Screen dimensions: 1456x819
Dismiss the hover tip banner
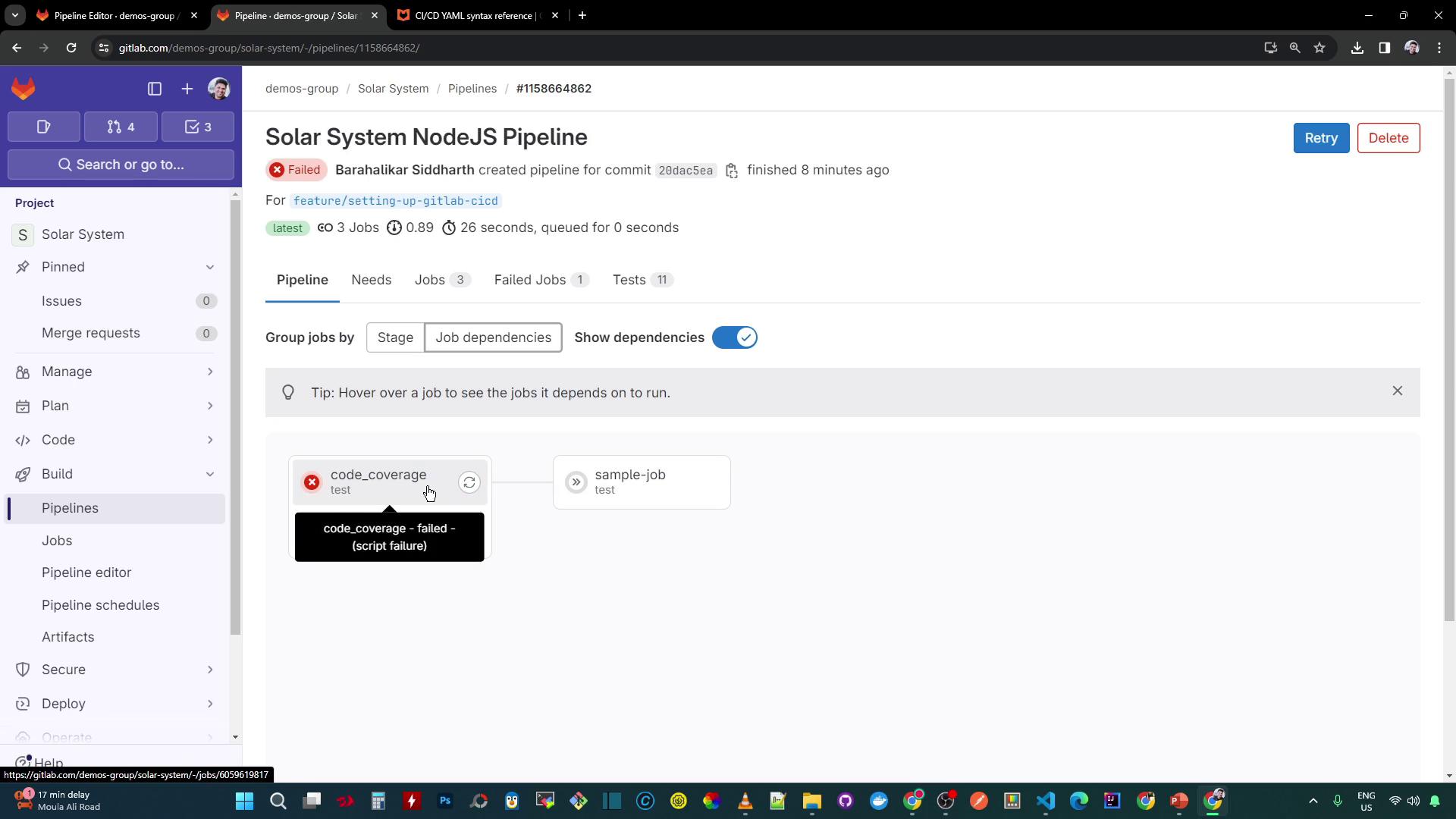[1397, 391]
